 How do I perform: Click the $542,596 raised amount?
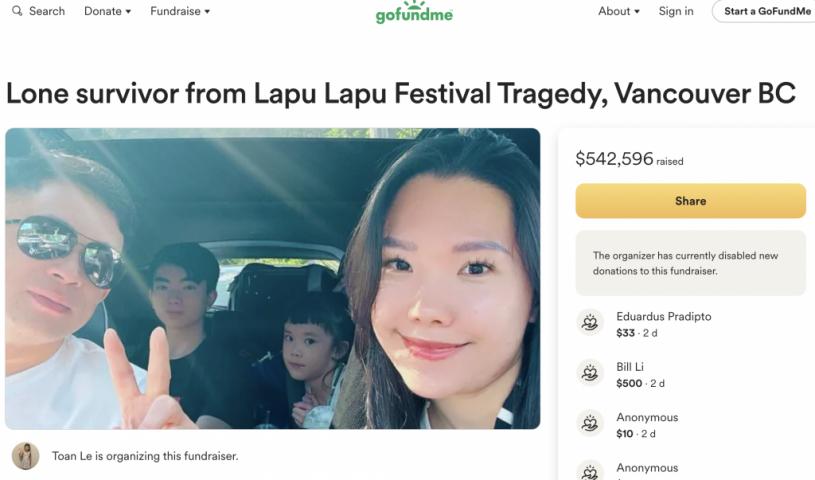coord(614,158)
